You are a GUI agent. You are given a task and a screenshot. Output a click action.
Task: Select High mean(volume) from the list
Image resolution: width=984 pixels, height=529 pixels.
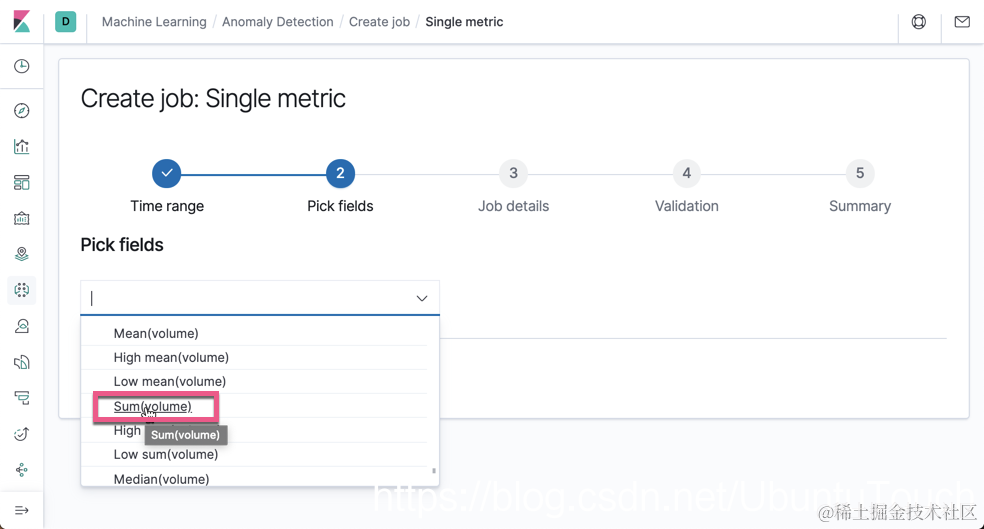pyautogui.click(x=171, y=357)
